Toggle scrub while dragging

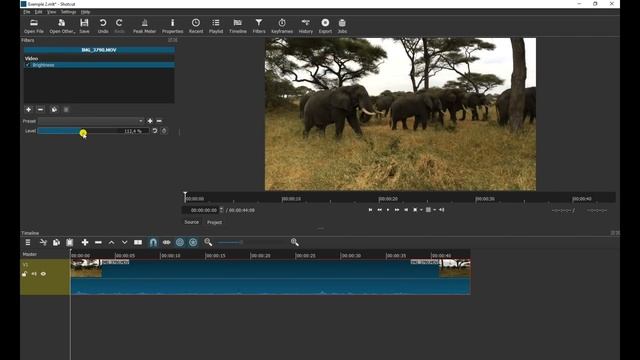tap(167, 242)
